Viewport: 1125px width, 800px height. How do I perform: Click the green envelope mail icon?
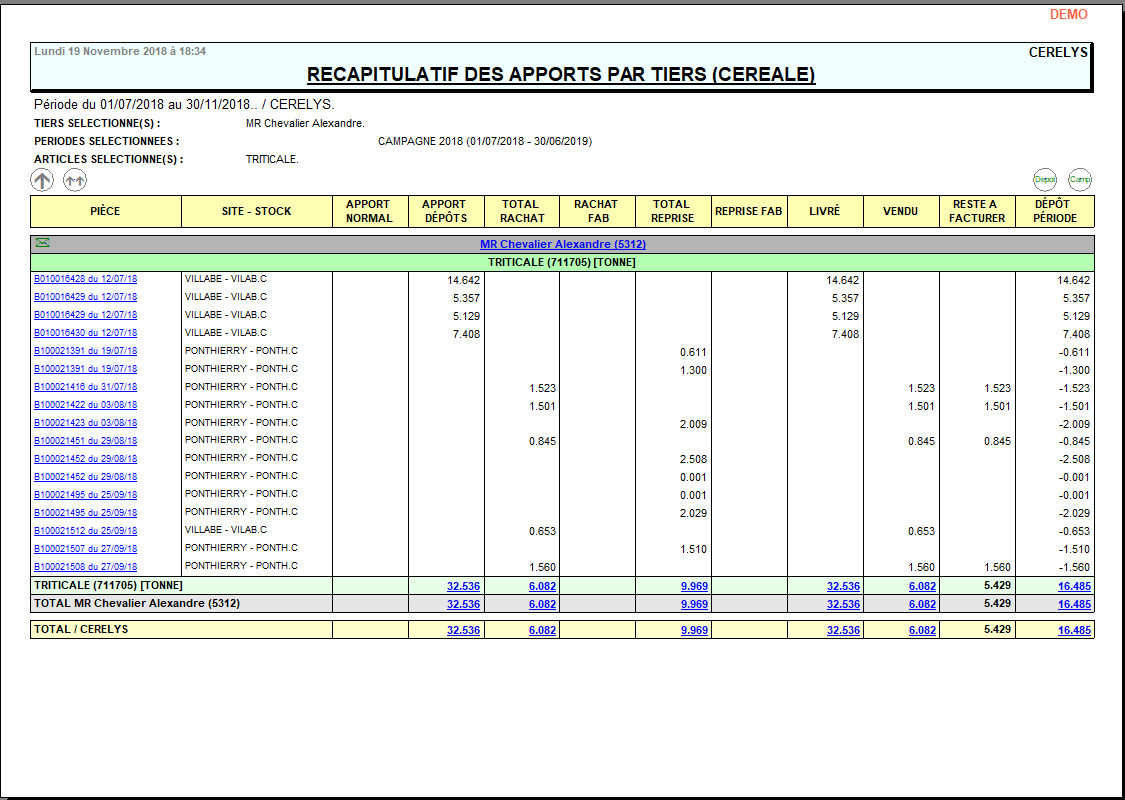coord(42,243)
